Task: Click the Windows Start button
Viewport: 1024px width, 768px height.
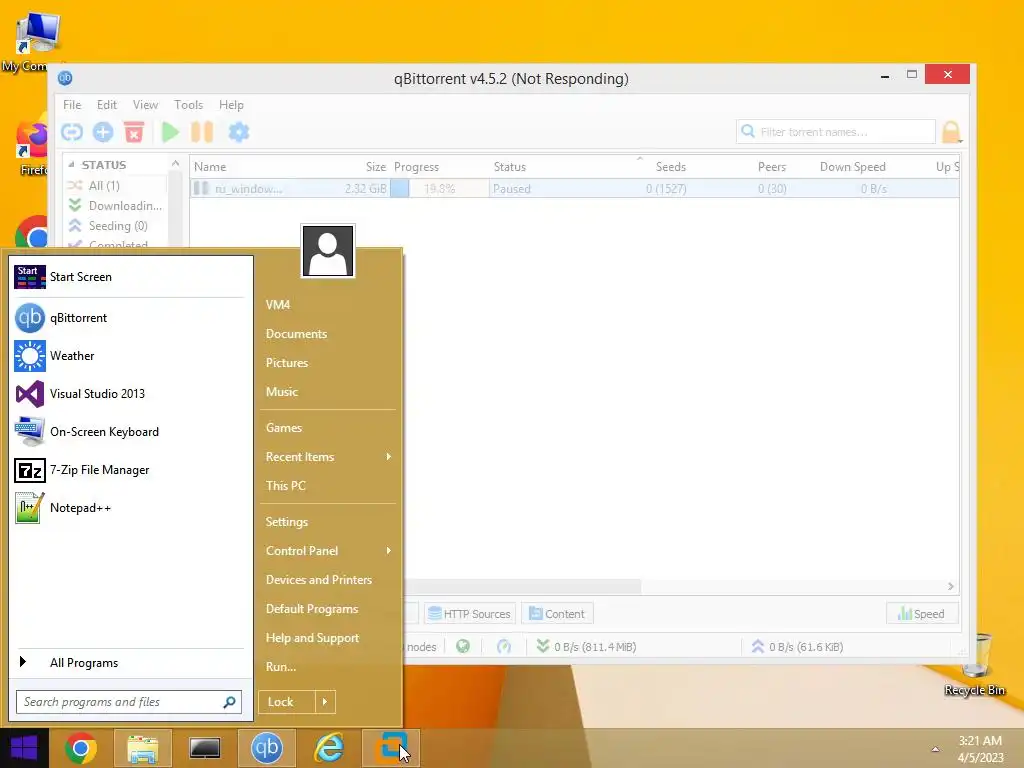Action: (24, 748)
